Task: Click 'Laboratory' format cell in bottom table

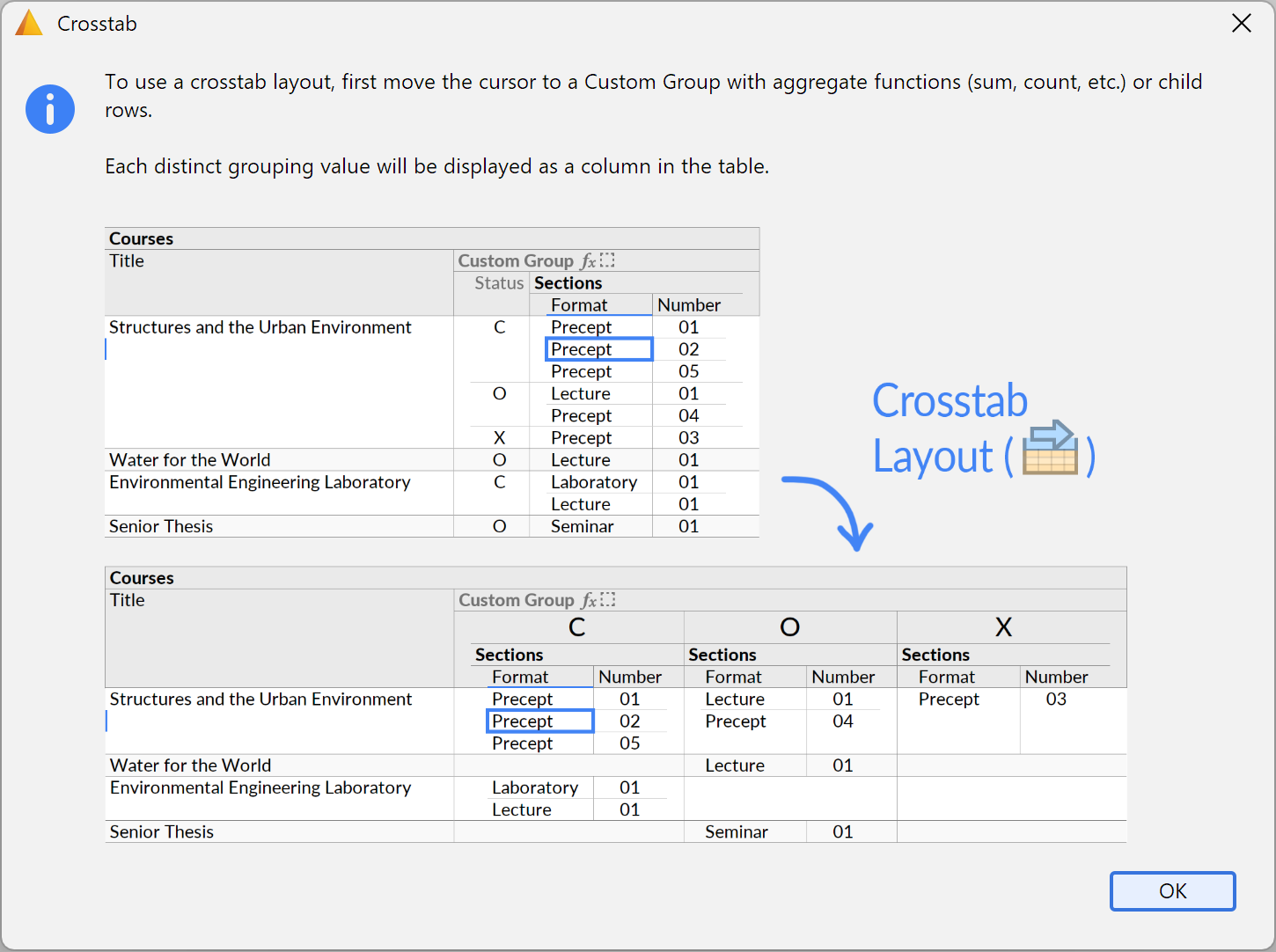Action: 535,787
